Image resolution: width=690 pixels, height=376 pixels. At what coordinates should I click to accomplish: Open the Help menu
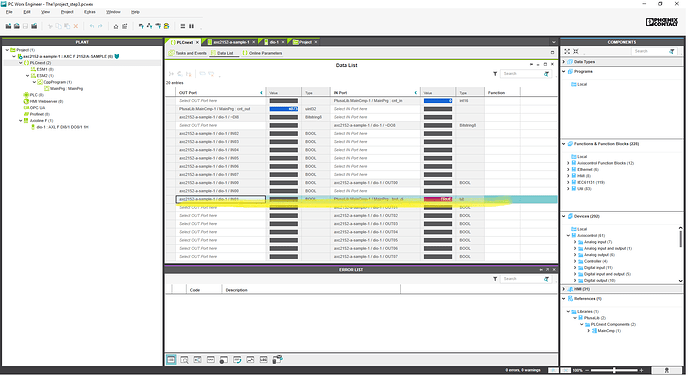coord(135,12)
